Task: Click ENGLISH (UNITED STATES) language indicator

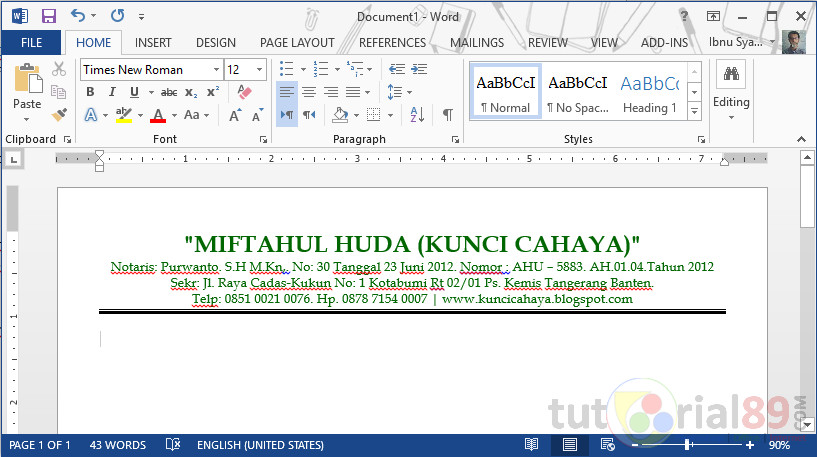Action: click(x=260, y=445)
